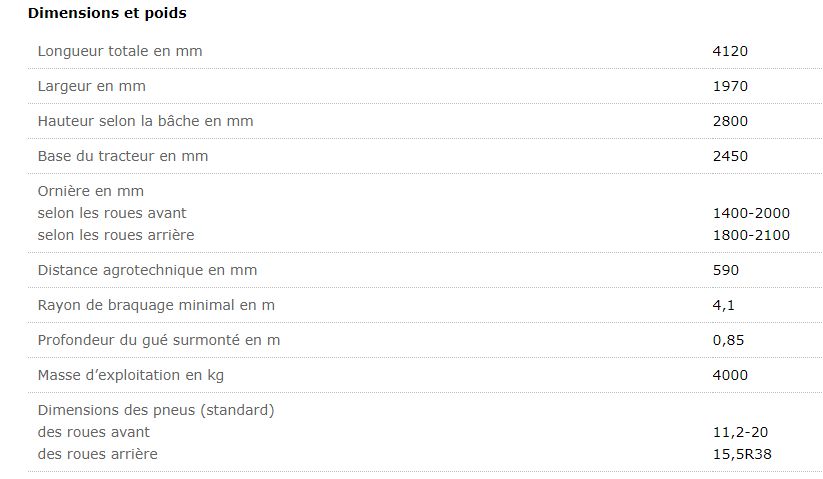Click the "Ornière en mm" label
The height and width of the screenshot is (479, 823).
point(90,191)
